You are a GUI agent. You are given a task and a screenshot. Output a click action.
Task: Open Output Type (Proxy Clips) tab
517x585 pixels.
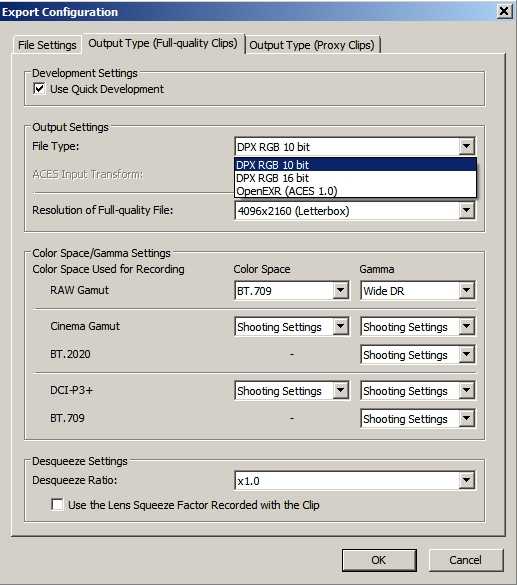click(312, 45)
